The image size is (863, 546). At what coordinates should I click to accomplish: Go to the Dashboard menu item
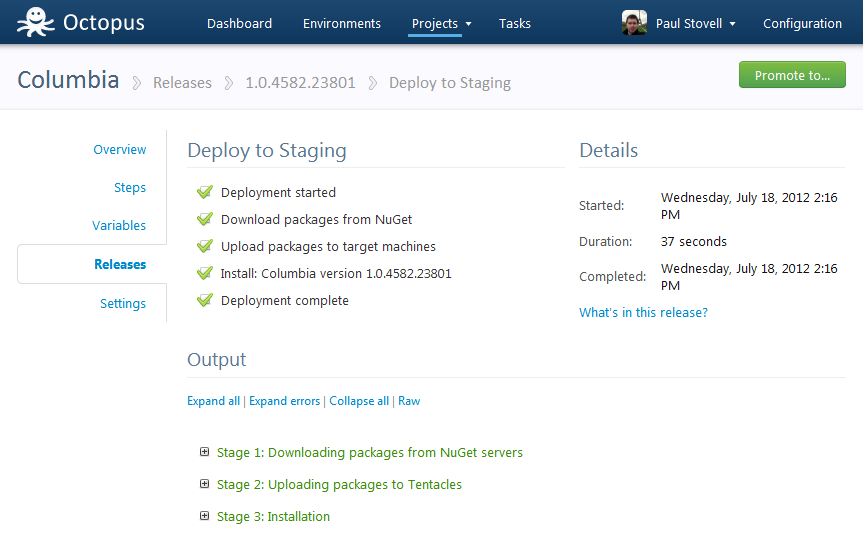click(239, 23)
